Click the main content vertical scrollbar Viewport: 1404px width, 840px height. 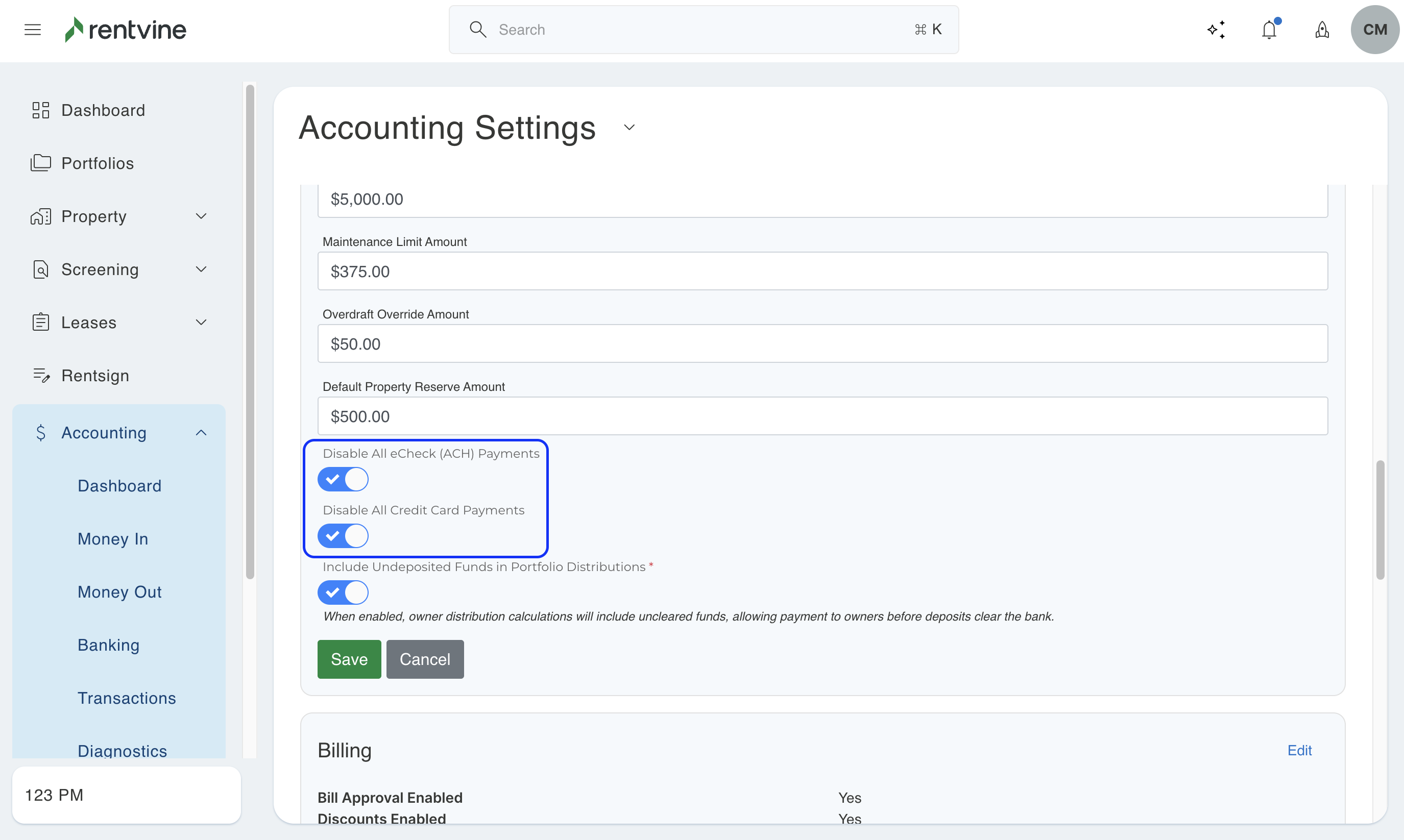1380,520
